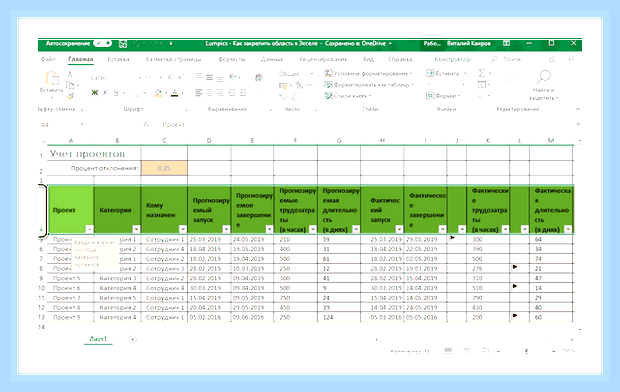
Task: Open the Формат cells menu
Action: [443, 96]
